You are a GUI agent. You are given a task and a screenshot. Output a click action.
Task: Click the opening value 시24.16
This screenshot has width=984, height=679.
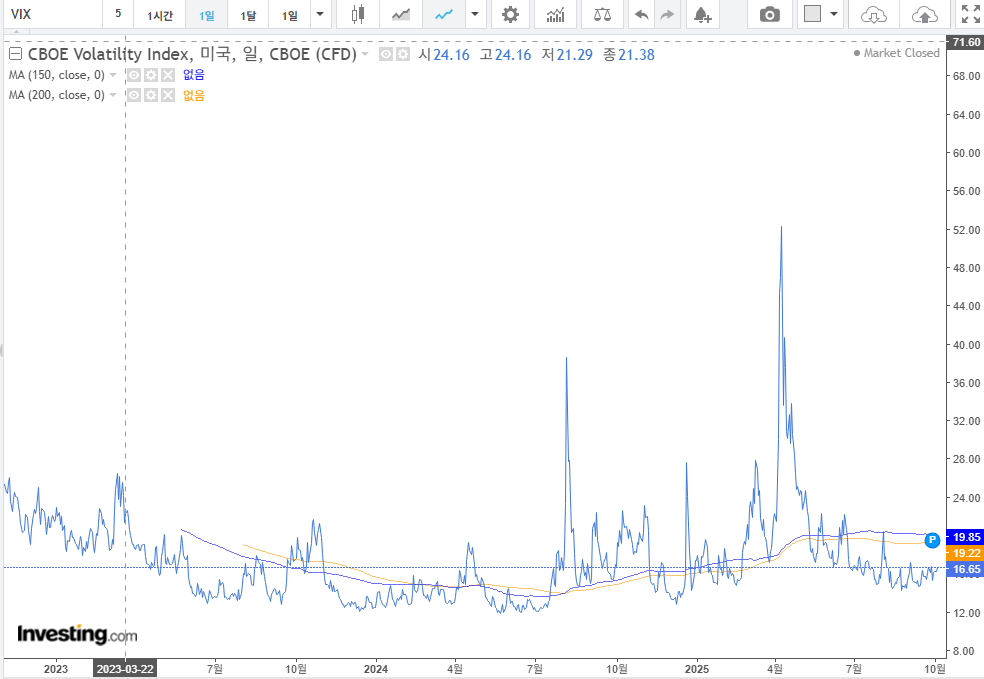point(444,55)
